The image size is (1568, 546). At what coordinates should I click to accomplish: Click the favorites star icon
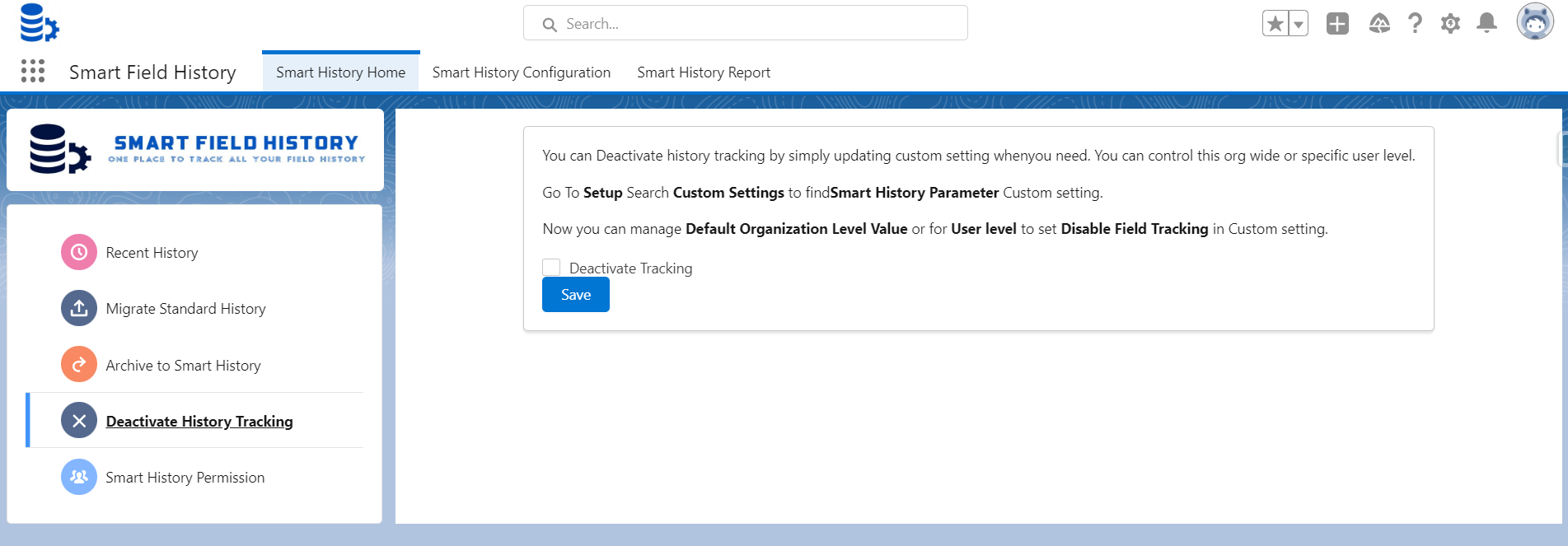tap(1275, 24)
